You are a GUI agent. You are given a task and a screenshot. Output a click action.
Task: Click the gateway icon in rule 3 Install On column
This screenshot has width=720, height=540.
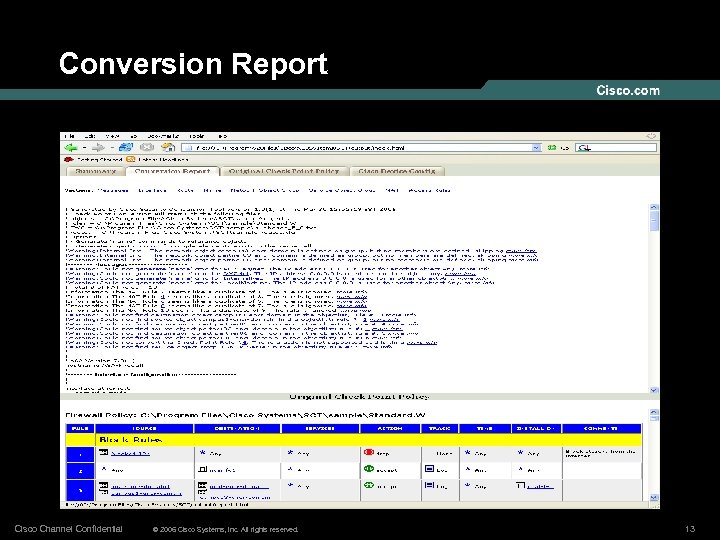tap(520, 485)
